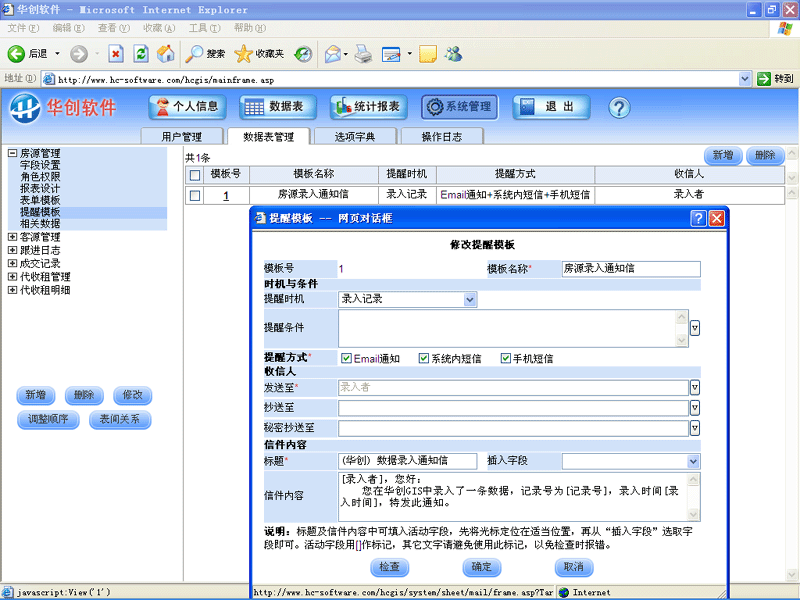The width and height of the screenshot is (800, 600).
Task: Click the 表间关系 button
Action: [x=120, y=419]
